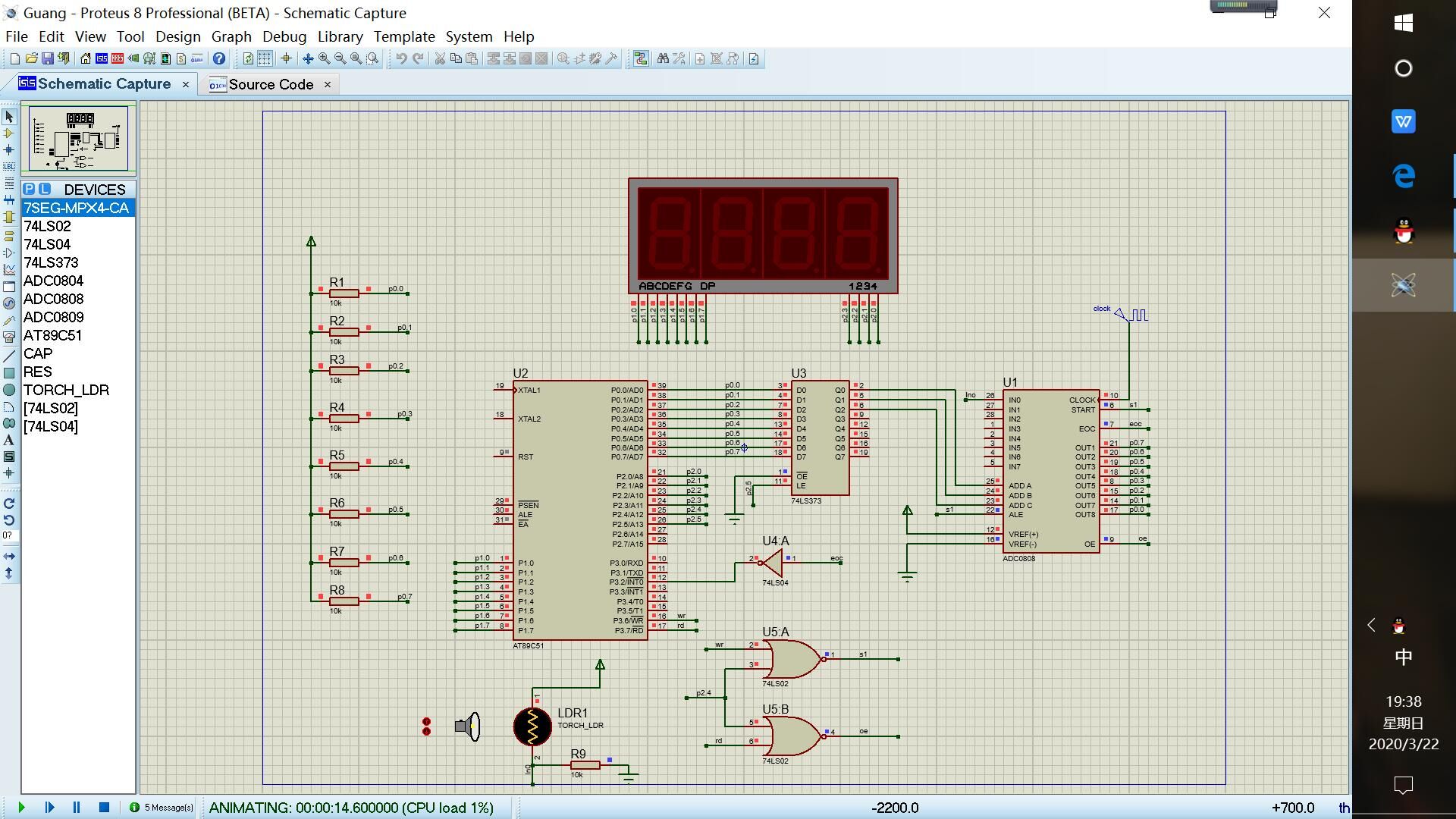This screenshot has height=819, width=1456.
Task: Go to Home page icon
Action: [x=85, y=58]
